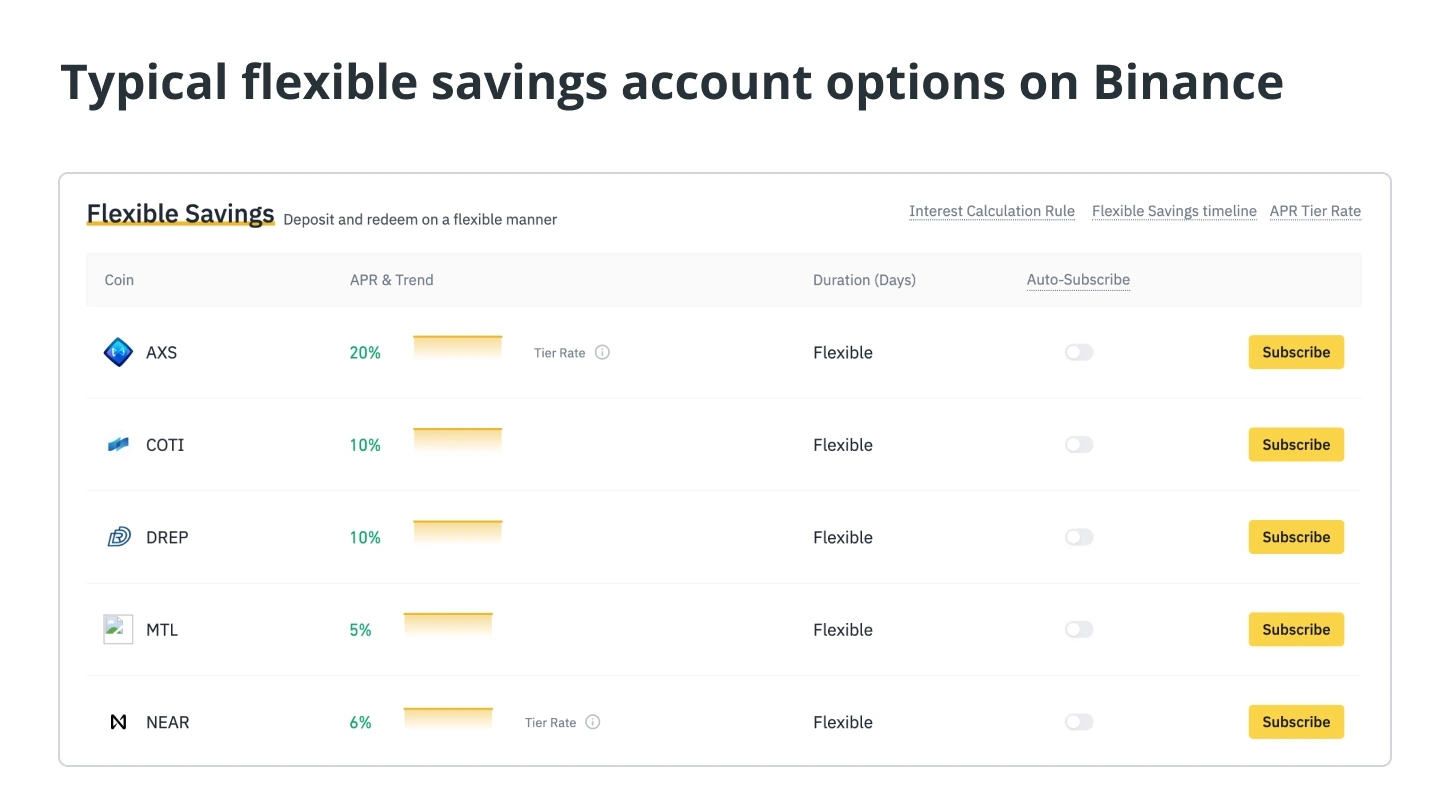This screenshot has height=812, width=1450.
Task: Click the Auto-Subscribe column header
Action: pyautogui.click(x=1078, y=280)
